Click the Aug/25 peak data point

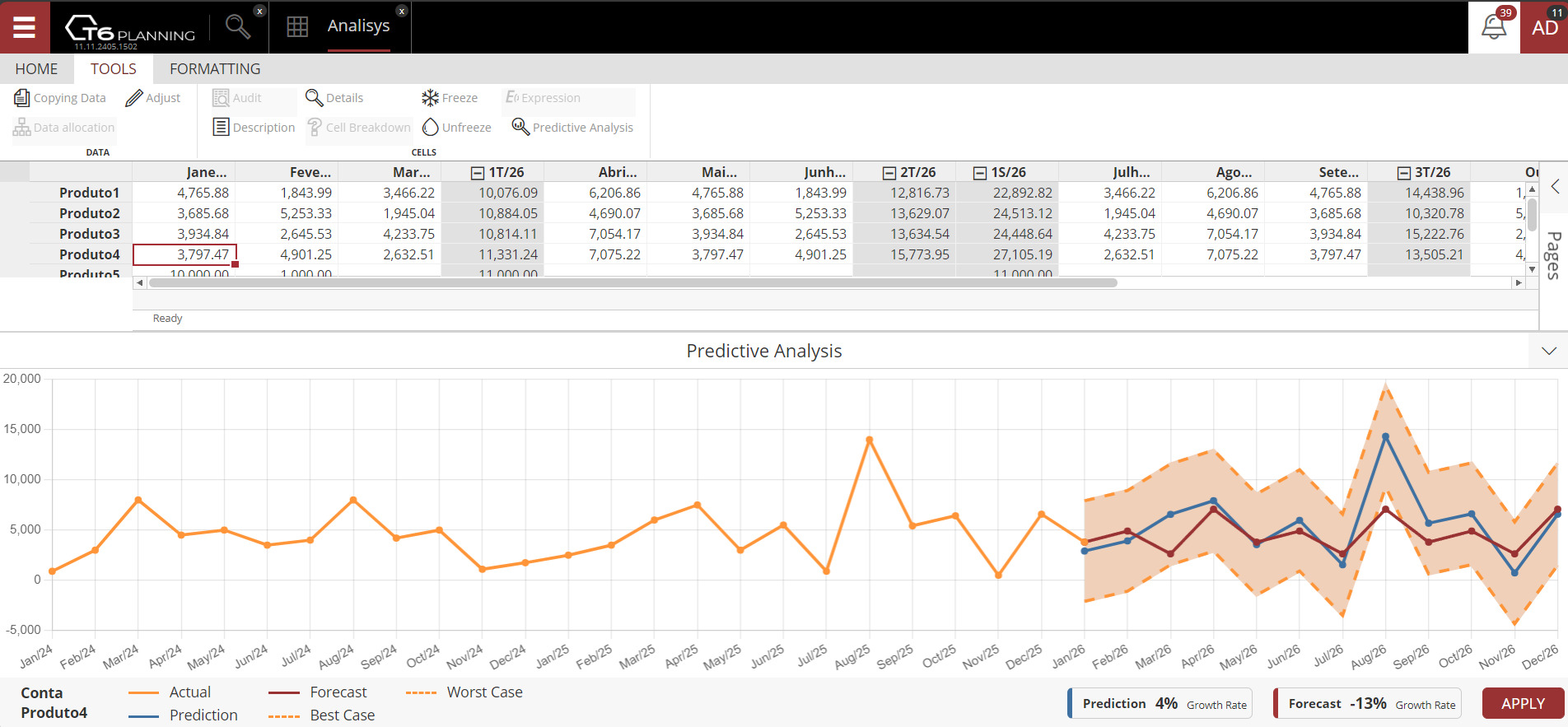[x=870, y=440]
